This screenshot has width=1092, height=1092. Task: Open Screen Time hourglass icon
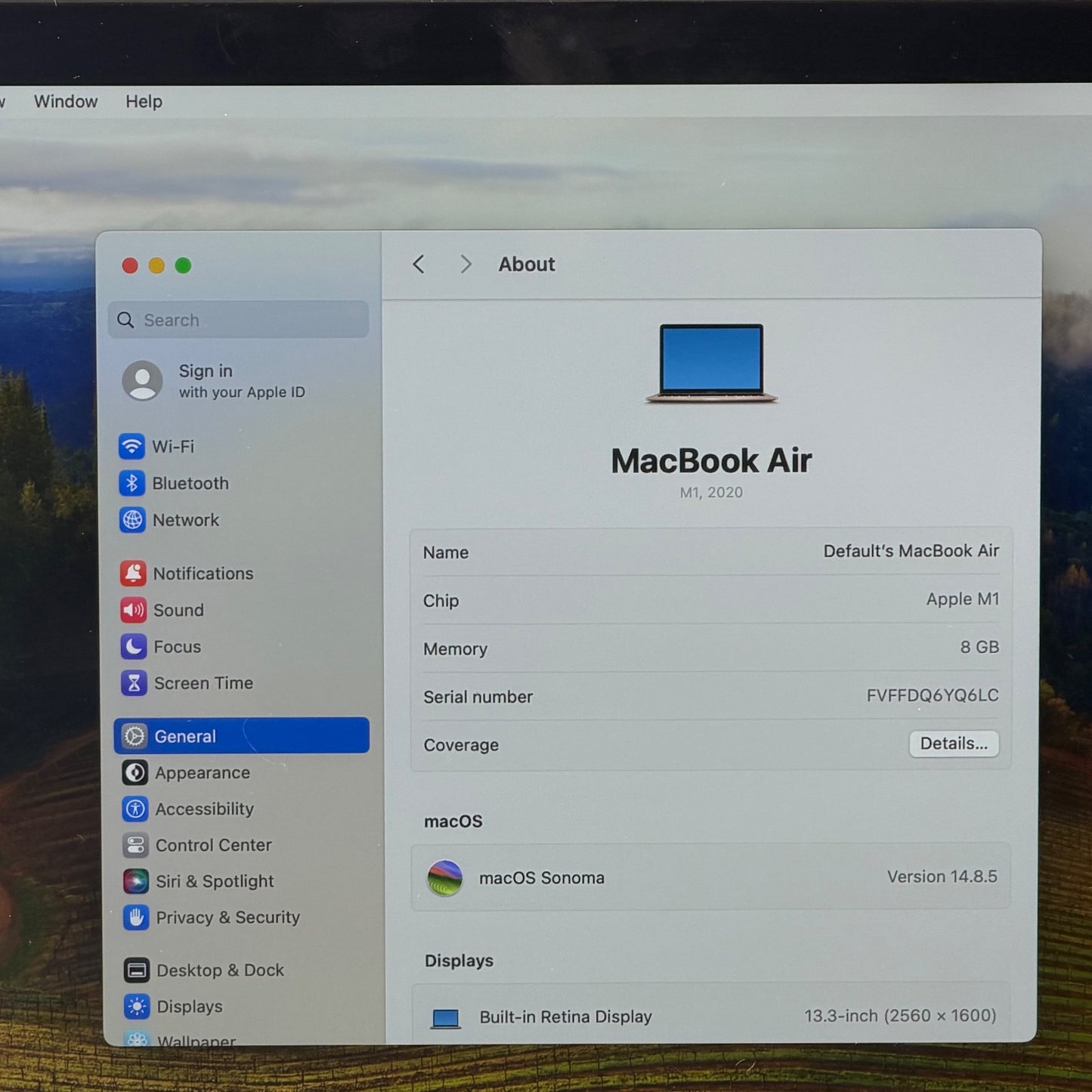point(135,683)
